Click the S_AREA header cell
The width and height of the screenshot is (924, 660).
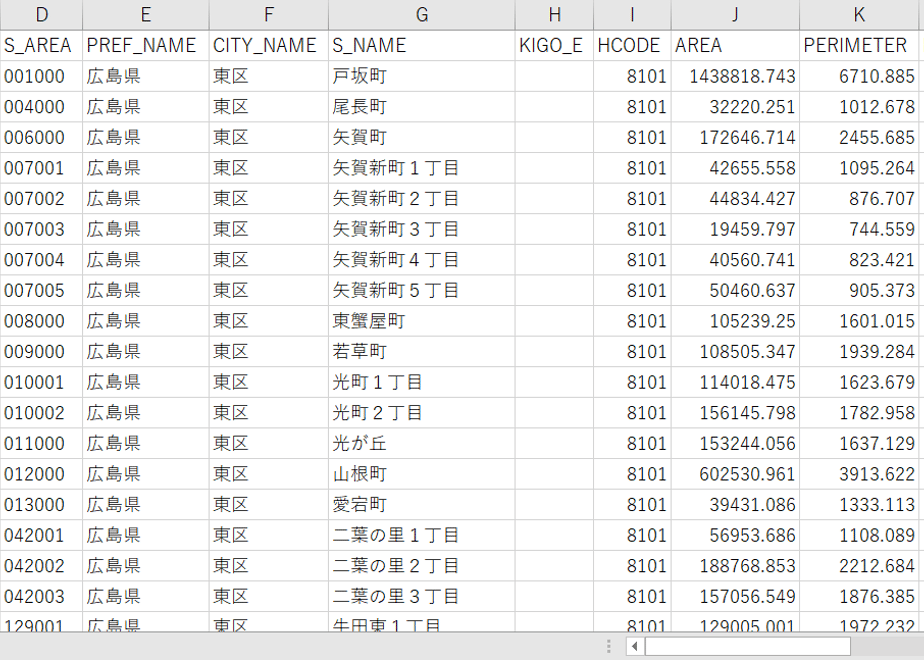[x=41, y=45]
